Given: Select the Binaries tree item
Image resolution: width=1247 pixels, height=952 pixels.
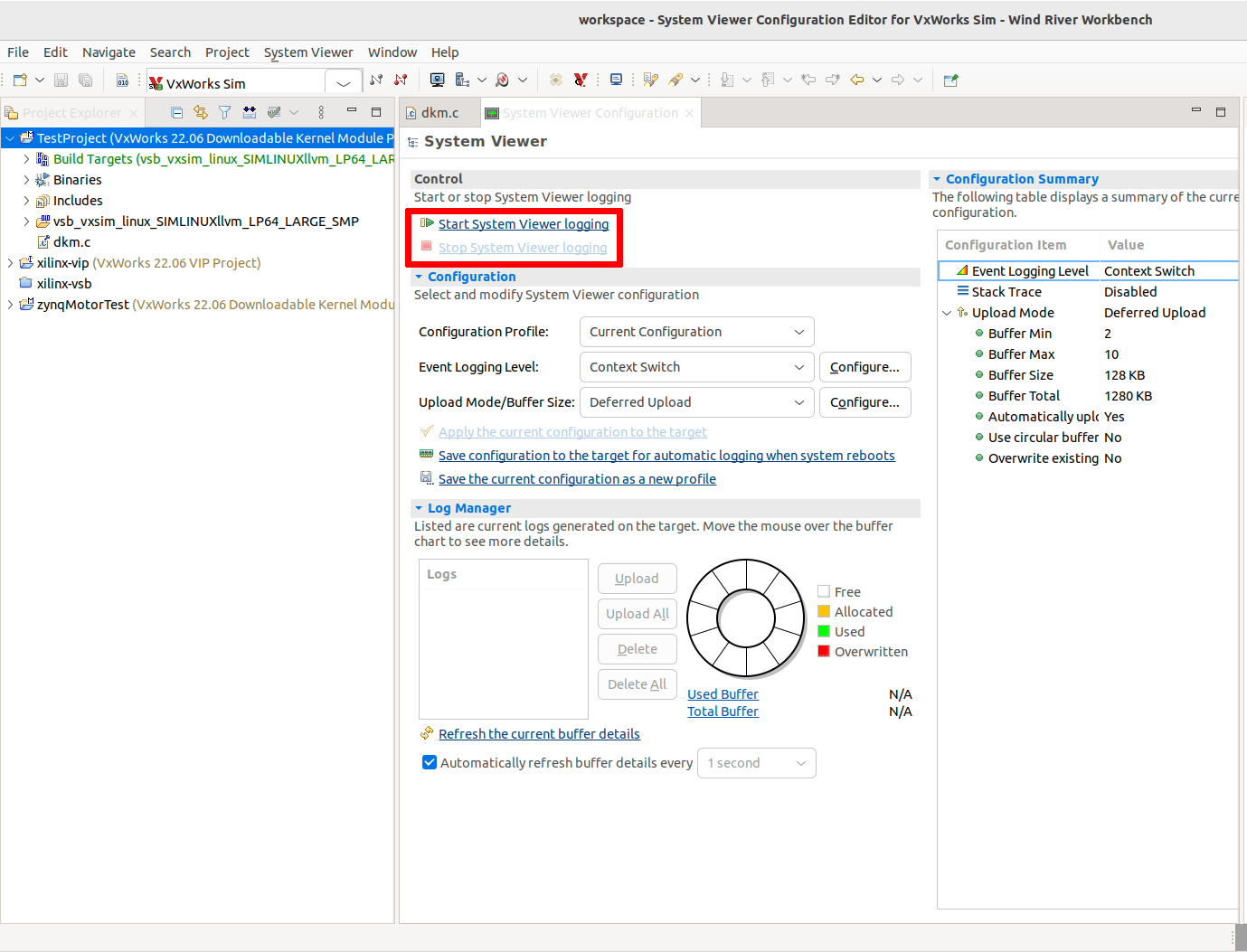Looking at the screenshot, I should point(69,180).
